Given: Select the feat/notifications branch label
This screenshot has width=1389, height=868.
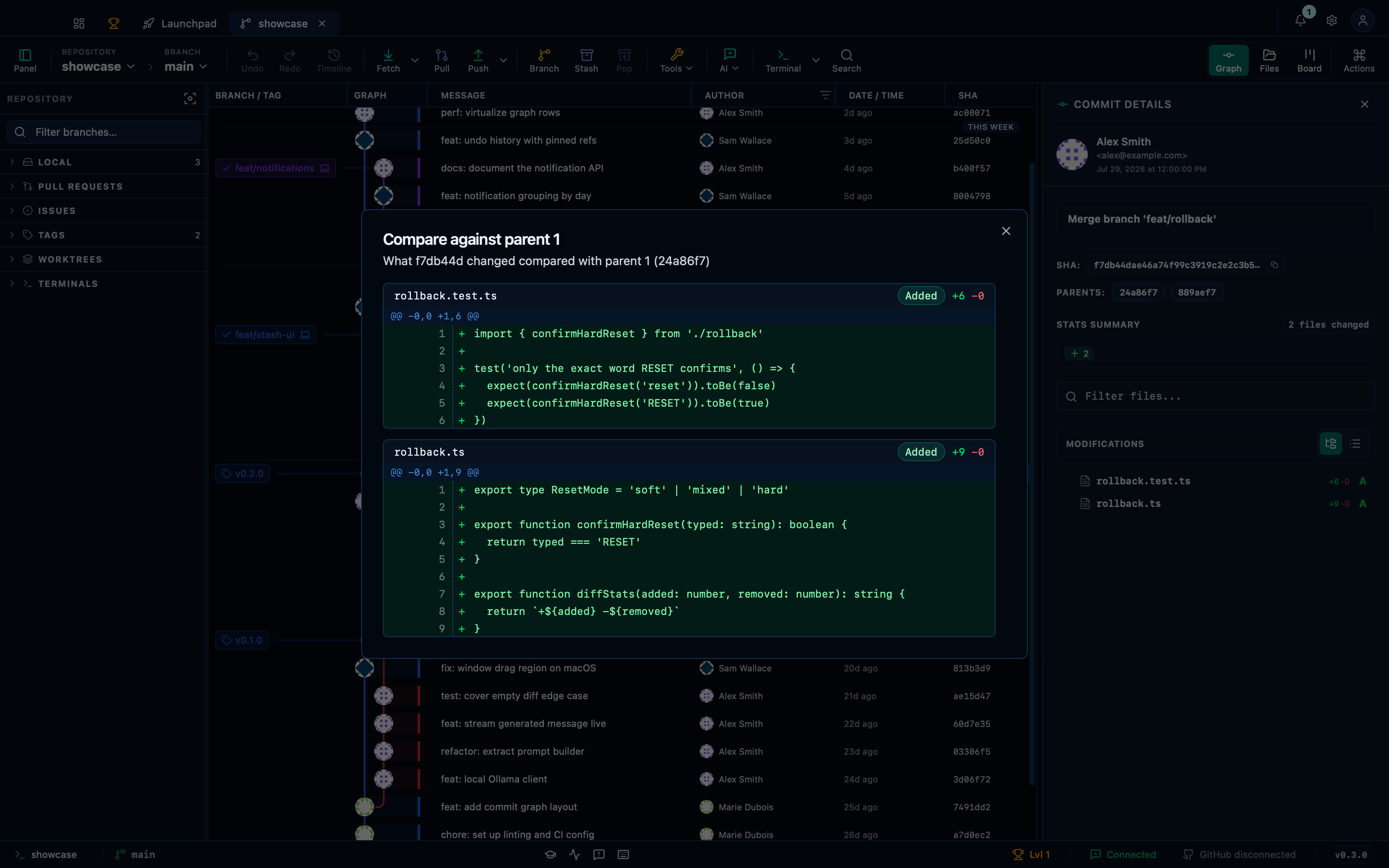Looking at the screenshot, I should click(x=276, y=168).
